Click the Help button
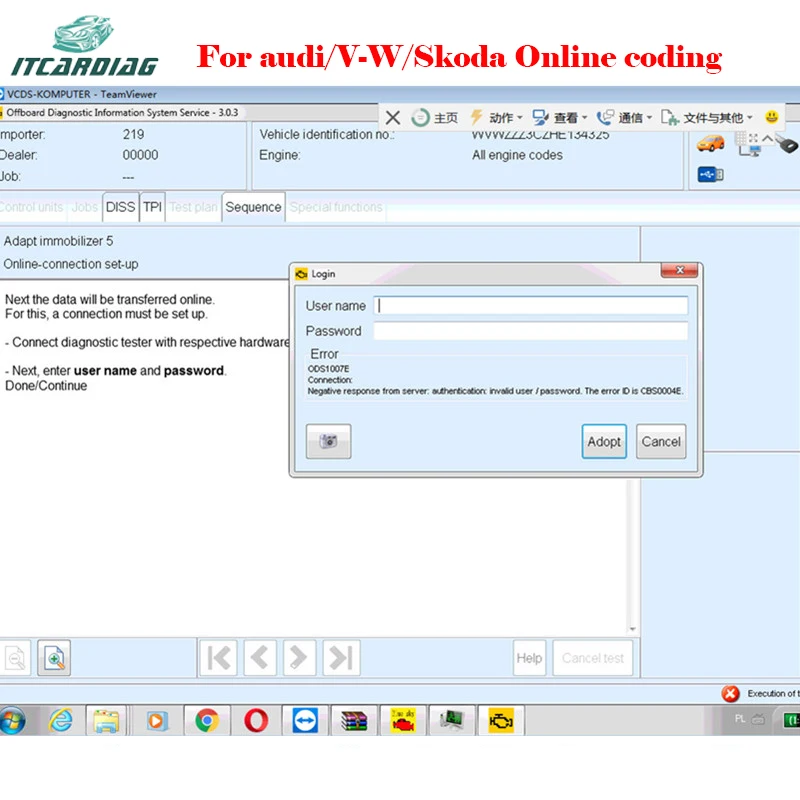This screenshot has height=800, width=800. coord(529,658)
